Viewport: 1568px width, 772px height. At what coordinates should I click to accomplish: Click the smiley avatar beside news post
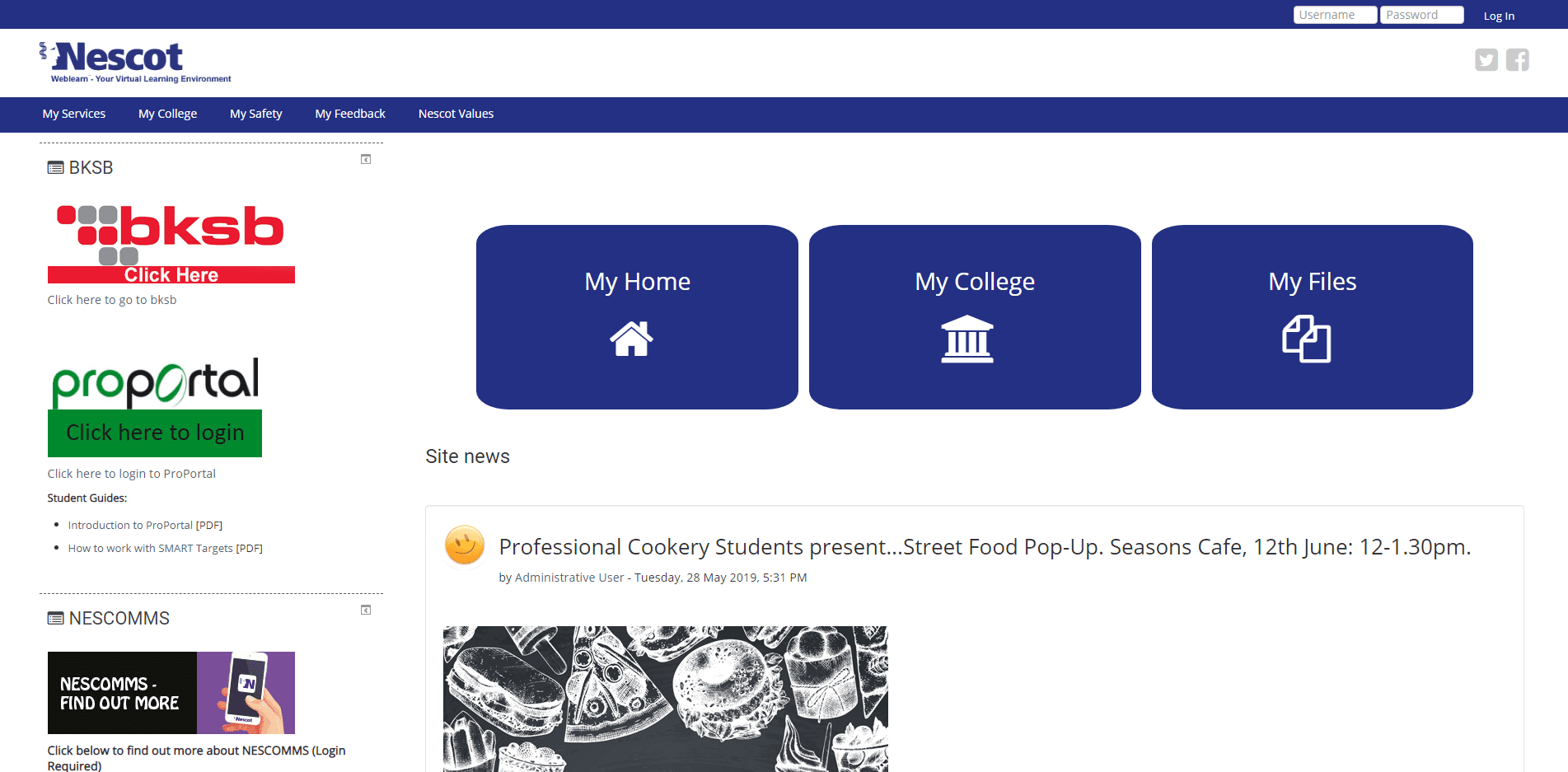click(x=465, y=545)
